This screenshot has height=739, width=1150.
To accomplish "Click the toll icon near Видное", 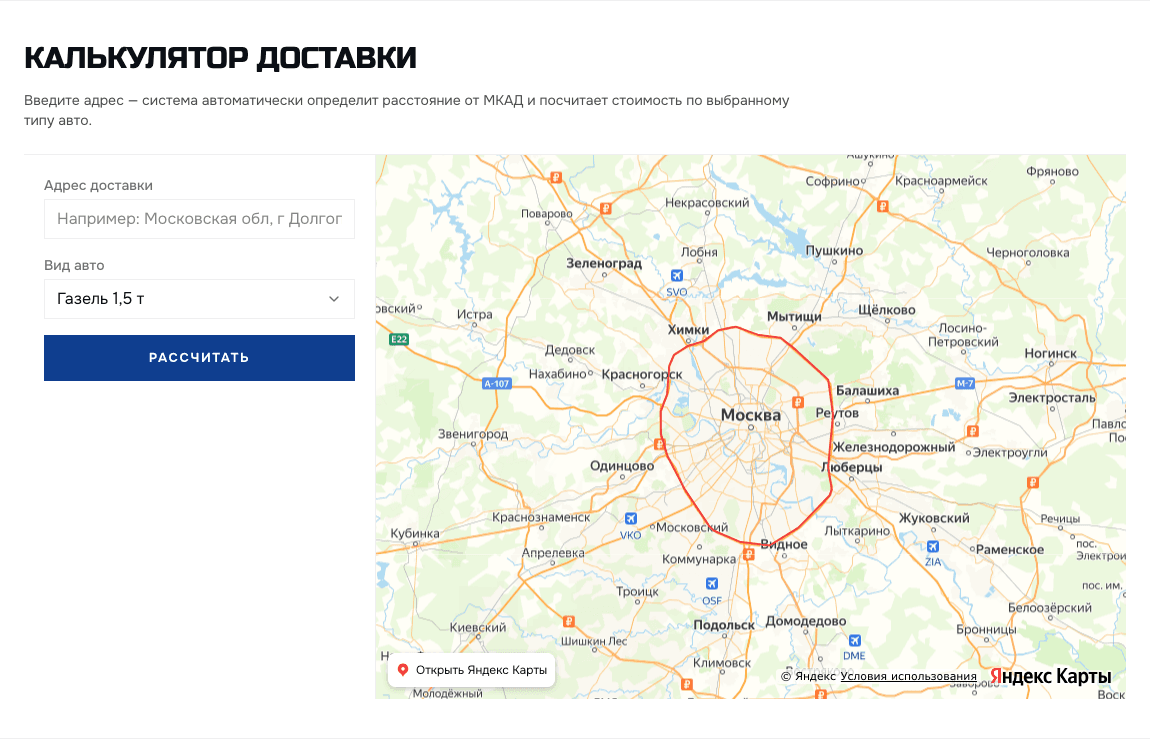I will (x=748, y=555).
